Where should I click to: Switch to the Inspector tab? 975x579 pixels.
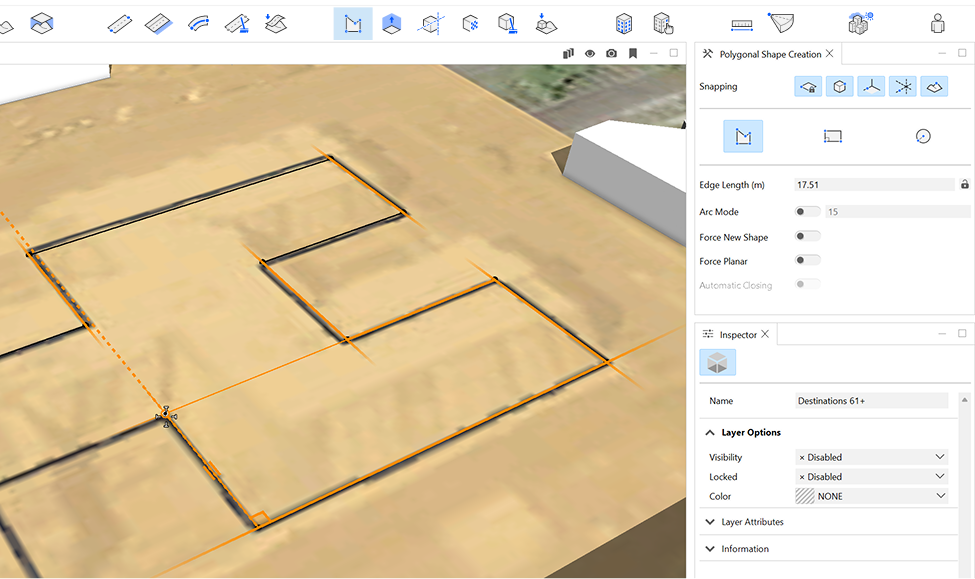737,335
